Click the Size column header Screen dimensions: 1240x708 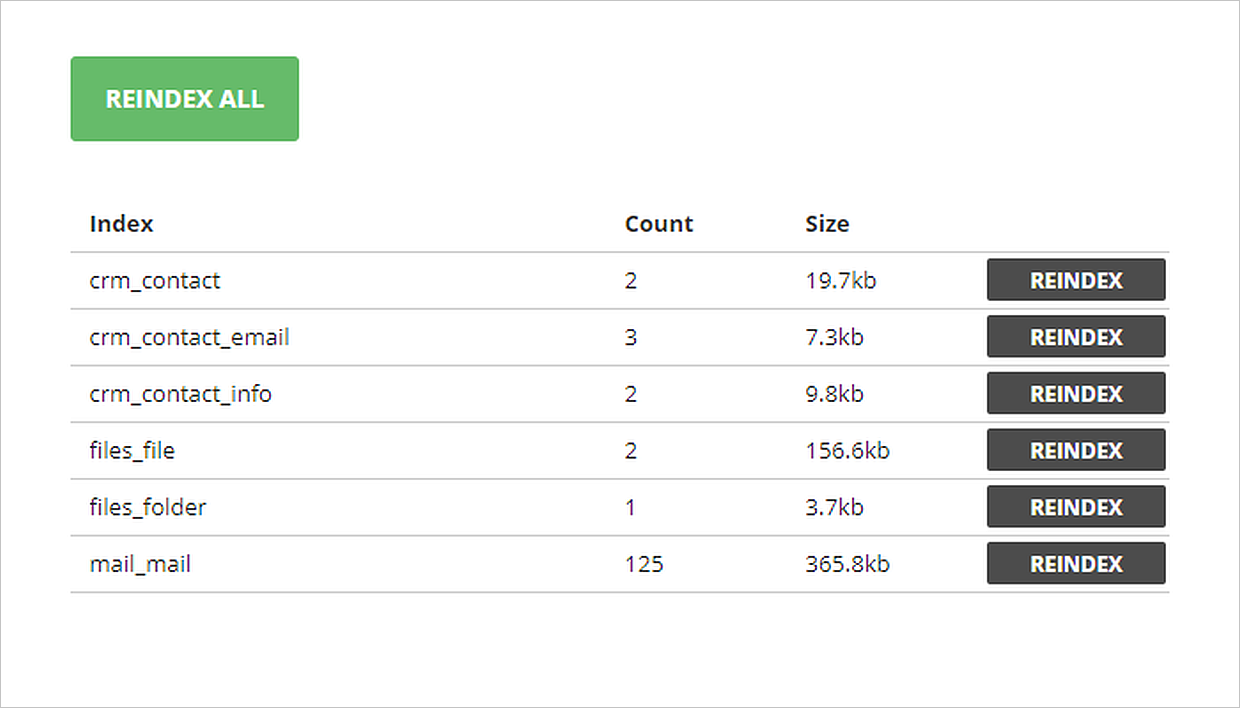click(827, 224)
